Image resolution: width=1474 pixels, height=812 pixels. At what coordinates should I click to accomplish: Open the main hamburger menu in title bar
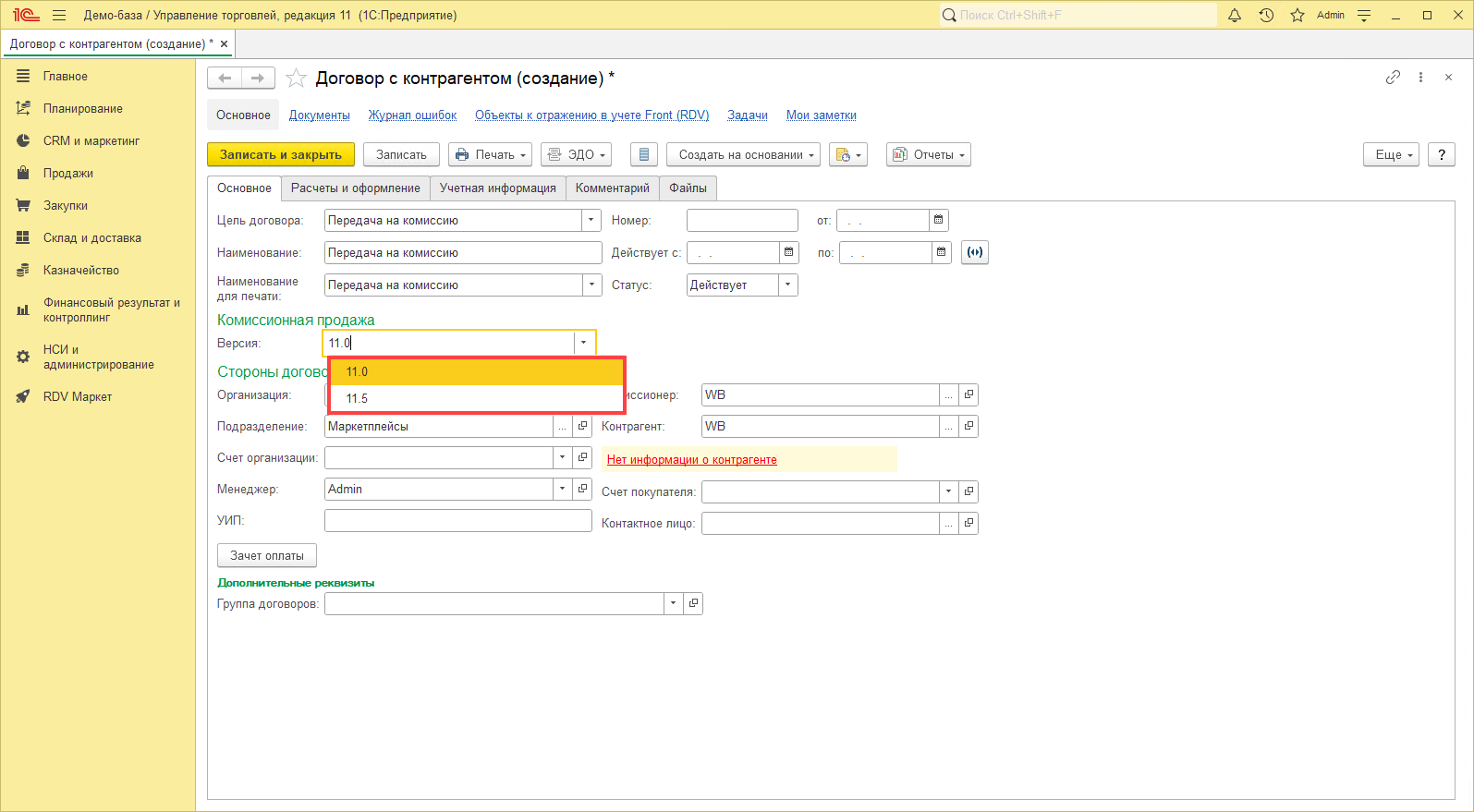[x=59, y=15]
